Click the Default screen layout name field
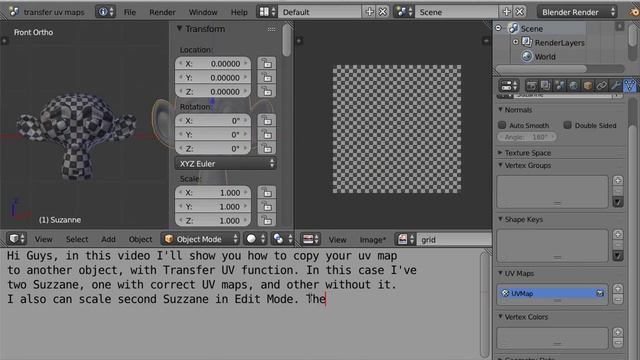Image resolution: width=640 pixels, height=360 pixels. [x=320, y=12]
